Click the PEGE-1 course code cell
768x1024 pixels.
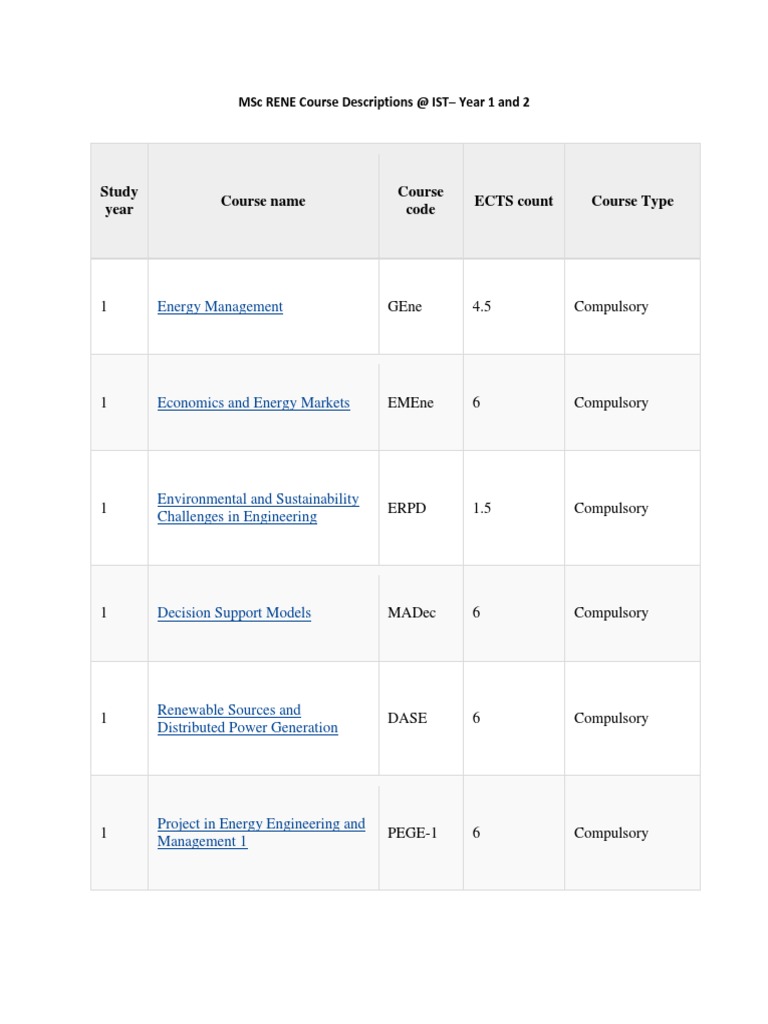click(412, 833)
